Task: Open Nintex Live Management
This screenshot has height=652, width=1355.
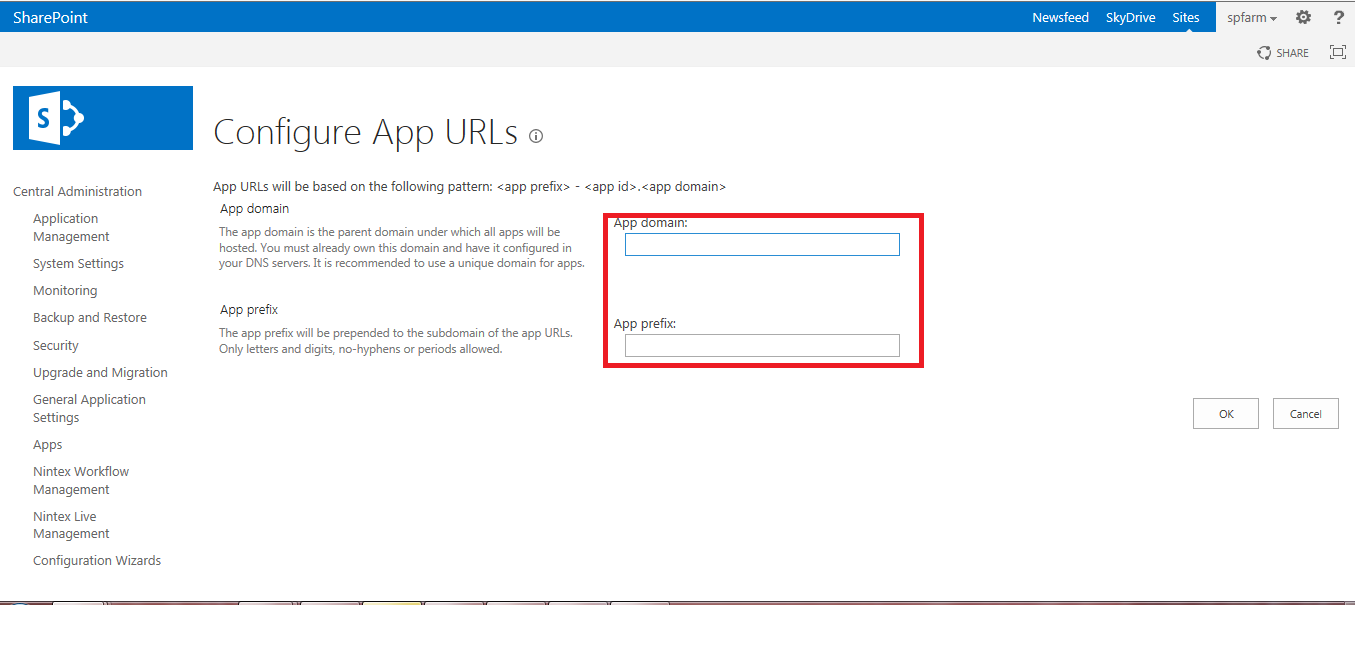Action: (x=71, y=524)
